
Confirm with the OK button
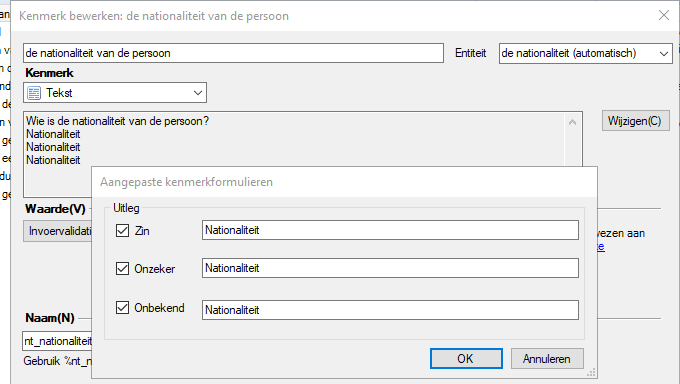click(466, 359)
